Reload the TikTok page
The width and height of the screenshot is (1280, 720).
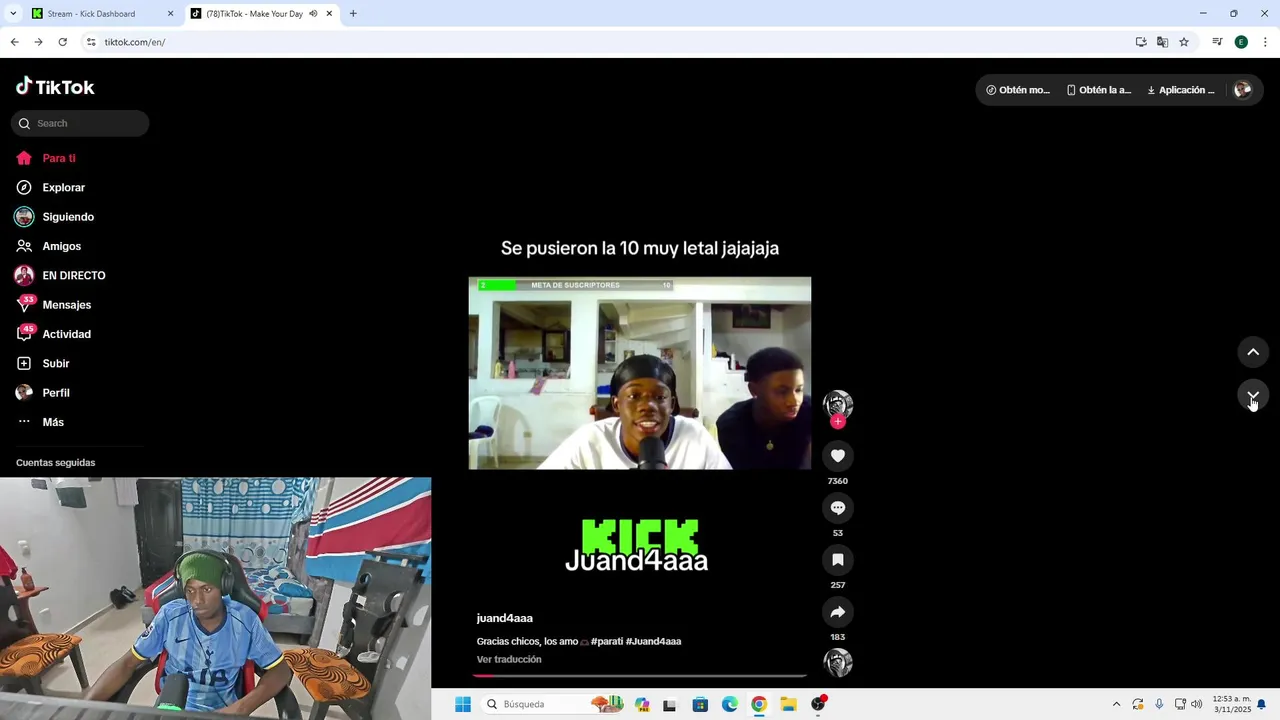62,42
